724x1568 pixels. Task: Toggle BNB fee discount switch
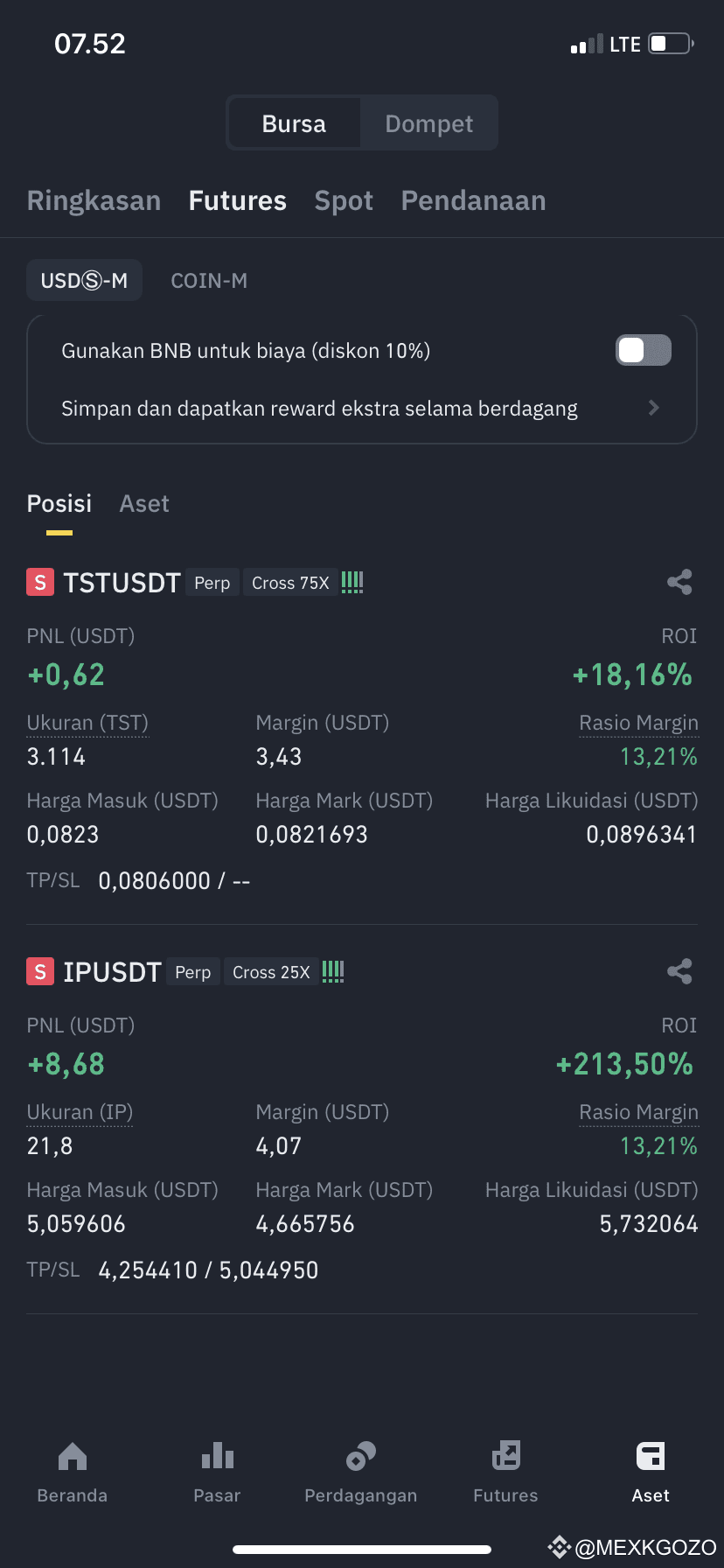click(x=644, y=350)
